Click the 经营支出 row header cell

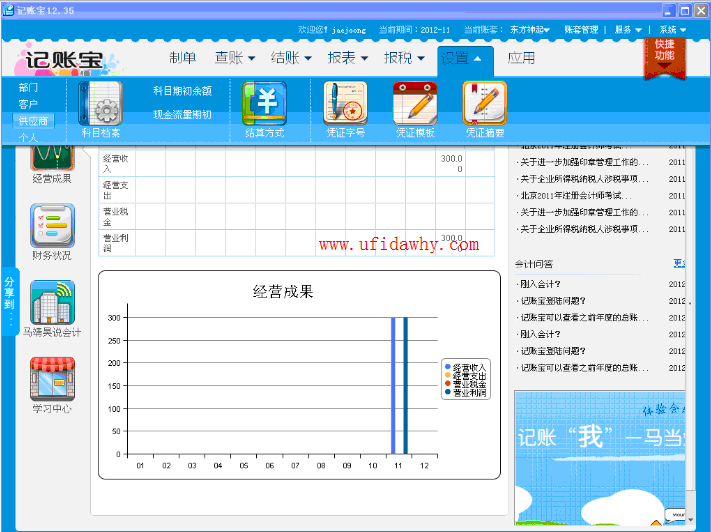pyautogui.click(x=117, y=190)
